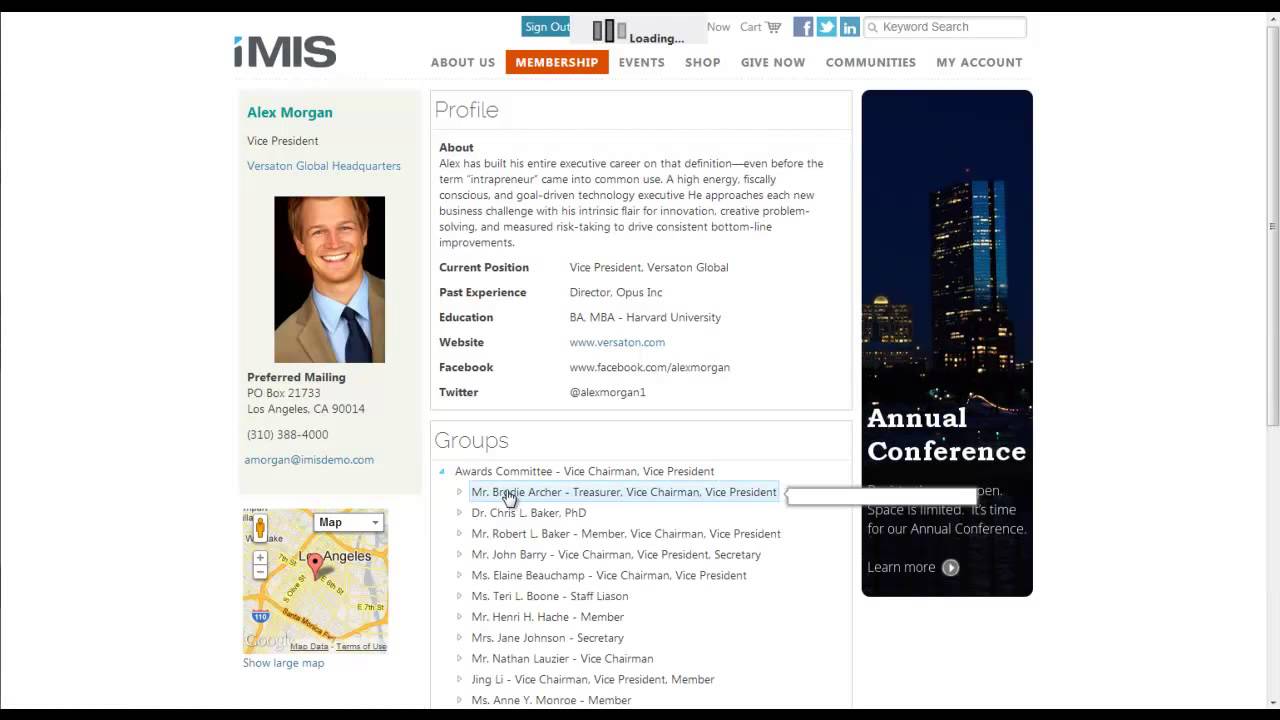Select Jing Li row in Groups
The height and width of the screenshot is (720, 1280).
click(x=593, y=680)
